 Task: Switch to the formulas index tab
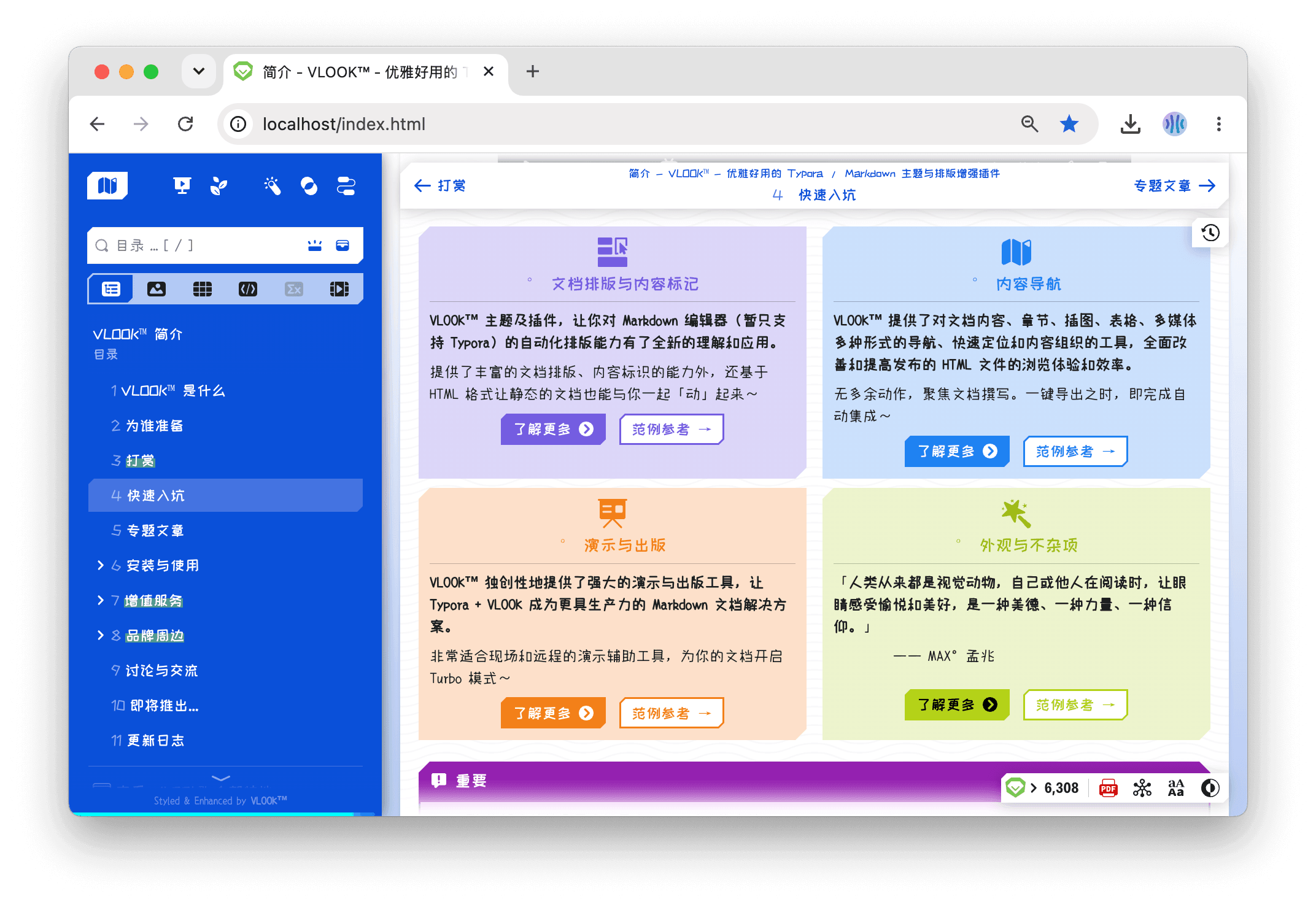point(294,289)
